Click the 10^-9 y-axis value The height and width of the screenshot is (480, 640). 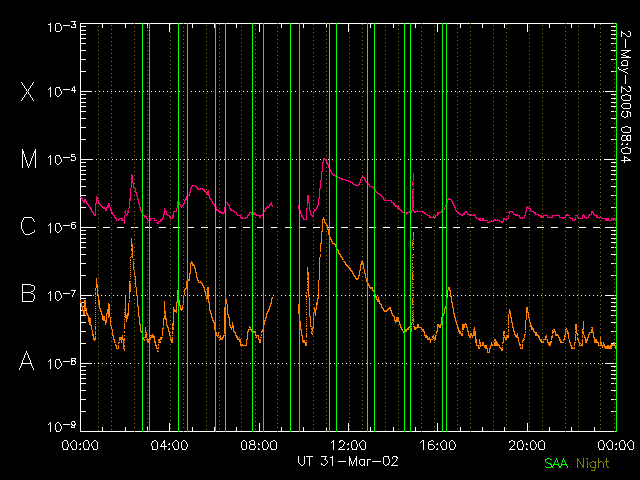62,427
